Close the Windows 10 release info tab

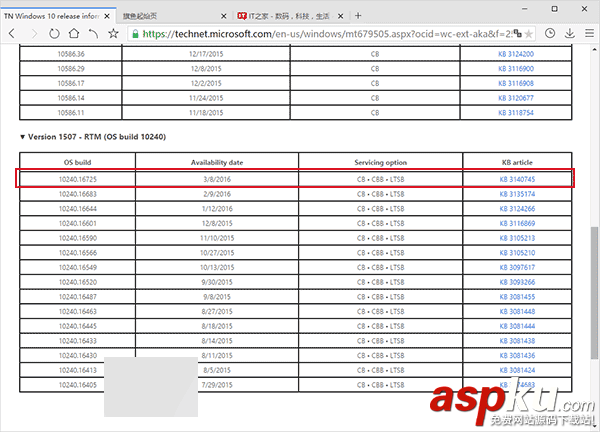pyautogui.click(x=107, y=16)
